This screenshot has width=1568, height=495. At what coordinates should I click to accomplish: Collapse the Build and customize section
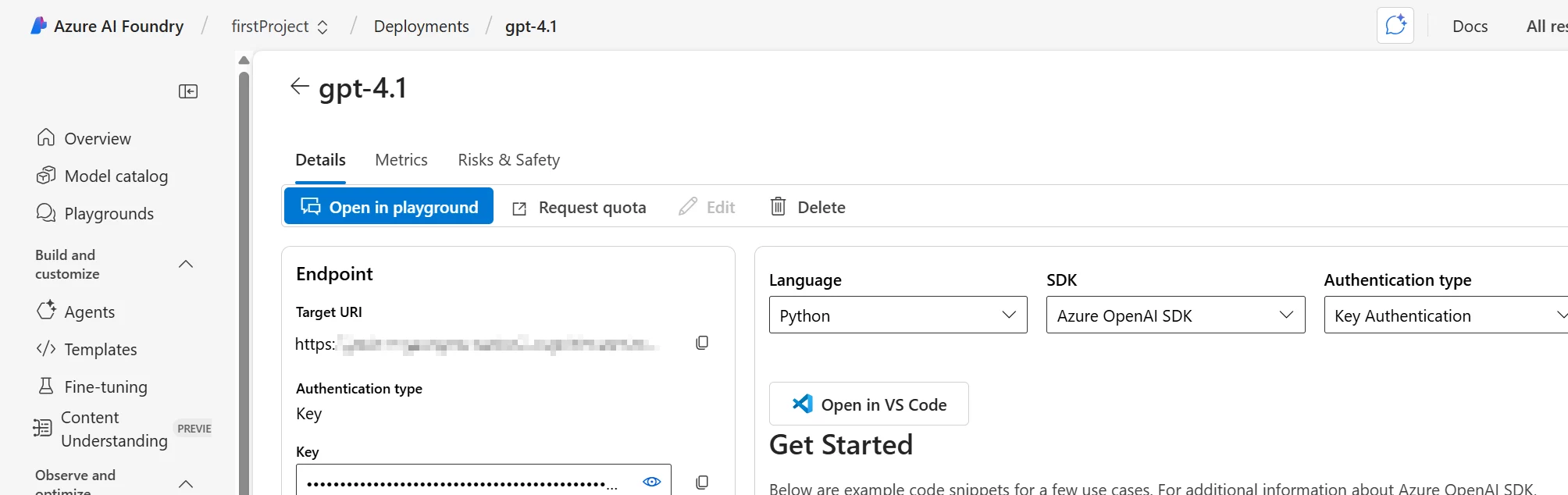click(x=186, y=264)
